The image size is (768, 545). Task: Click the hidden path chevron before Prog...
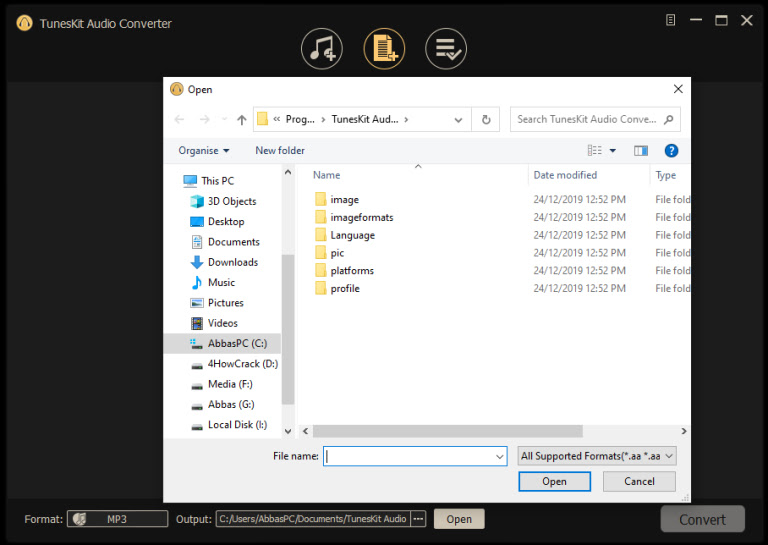pyautogui.click(x=277, y=119)
